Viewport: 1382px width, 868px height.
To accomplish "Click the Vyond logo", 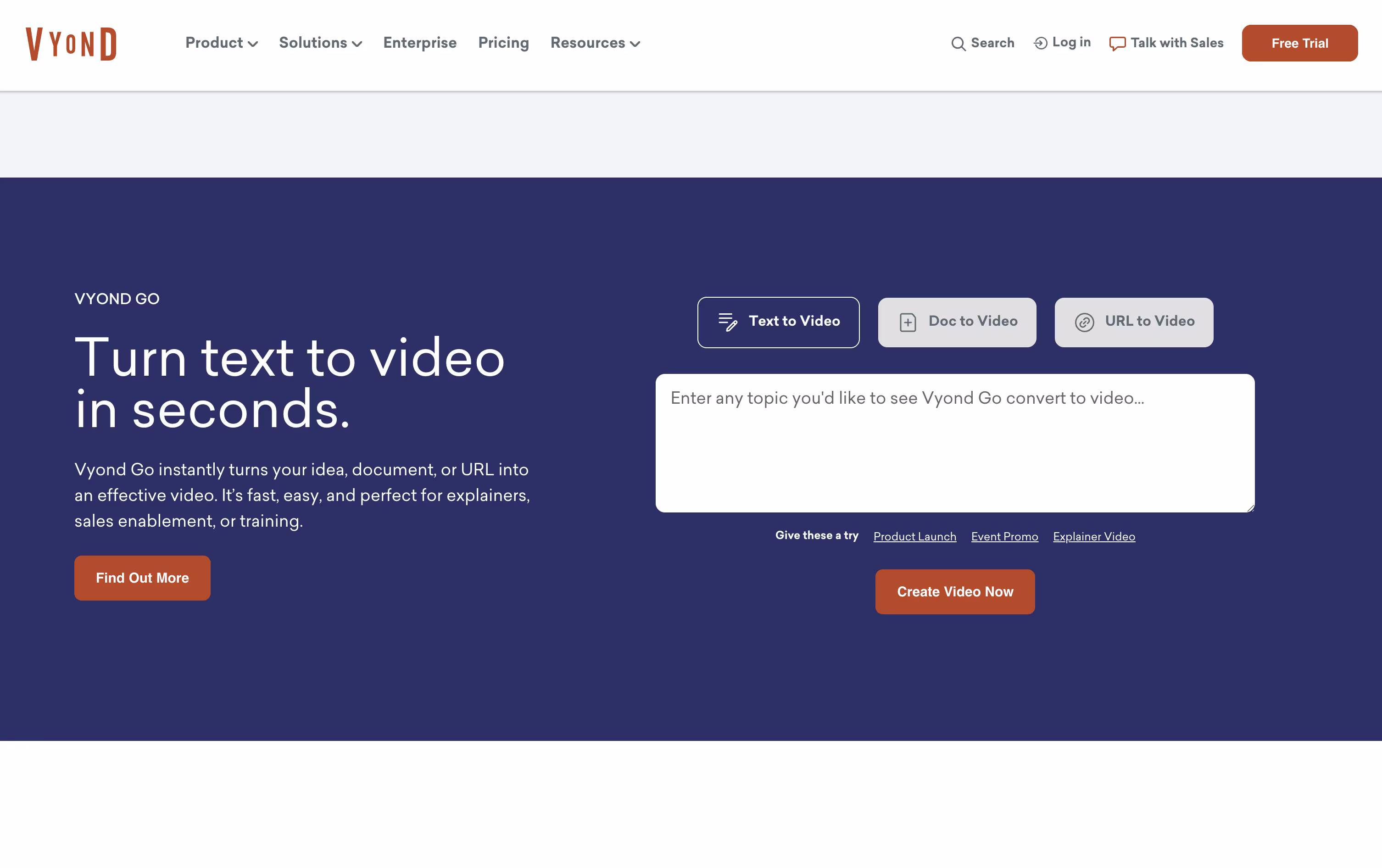I will 71,44.
